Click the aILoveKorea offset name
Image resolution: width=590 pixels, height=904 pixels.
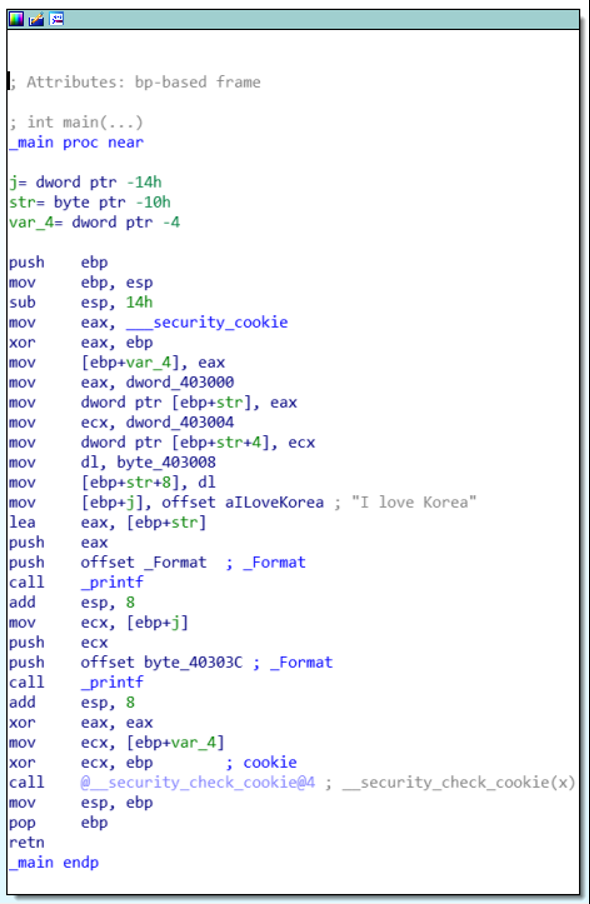pos(275,503)
